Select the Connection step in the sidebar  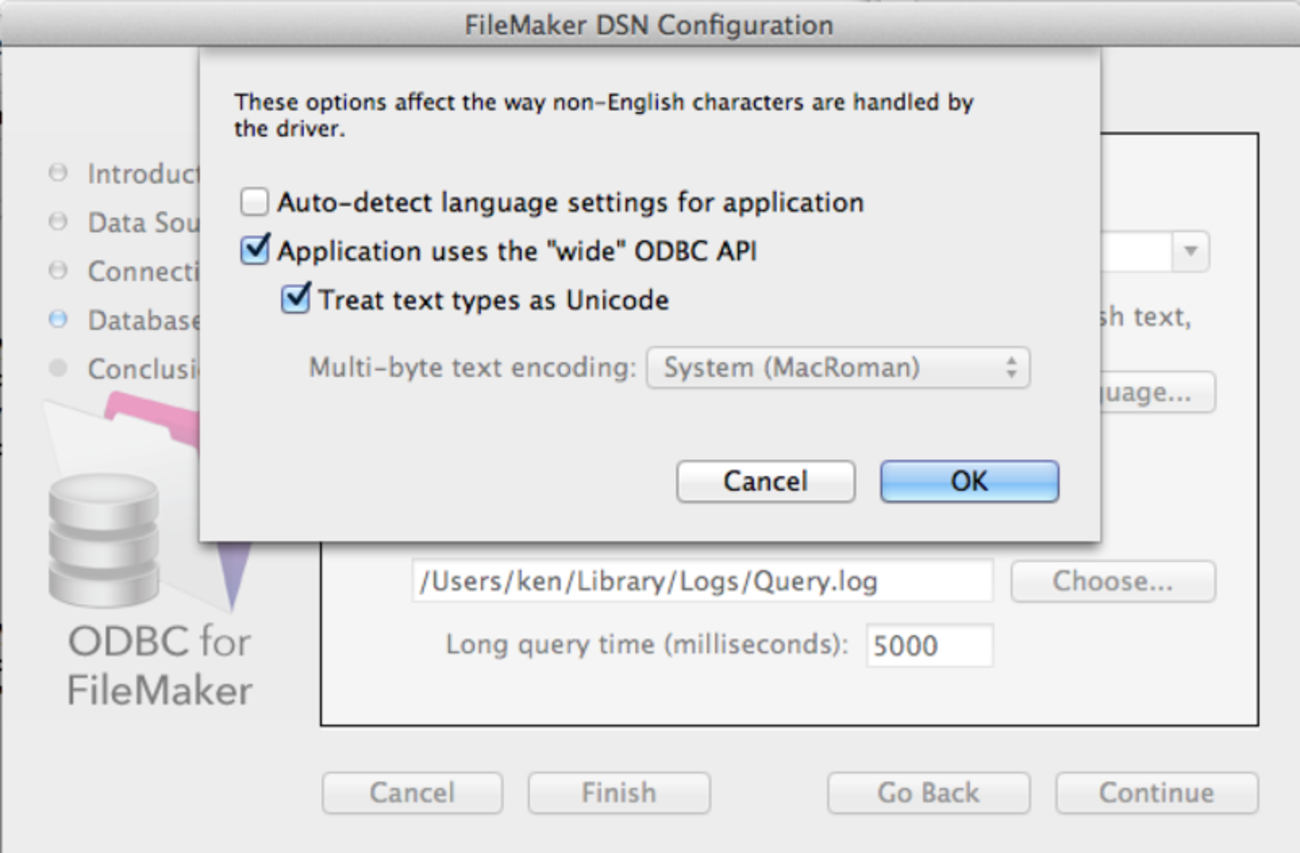pyautogui.click(x=125, y=271)
